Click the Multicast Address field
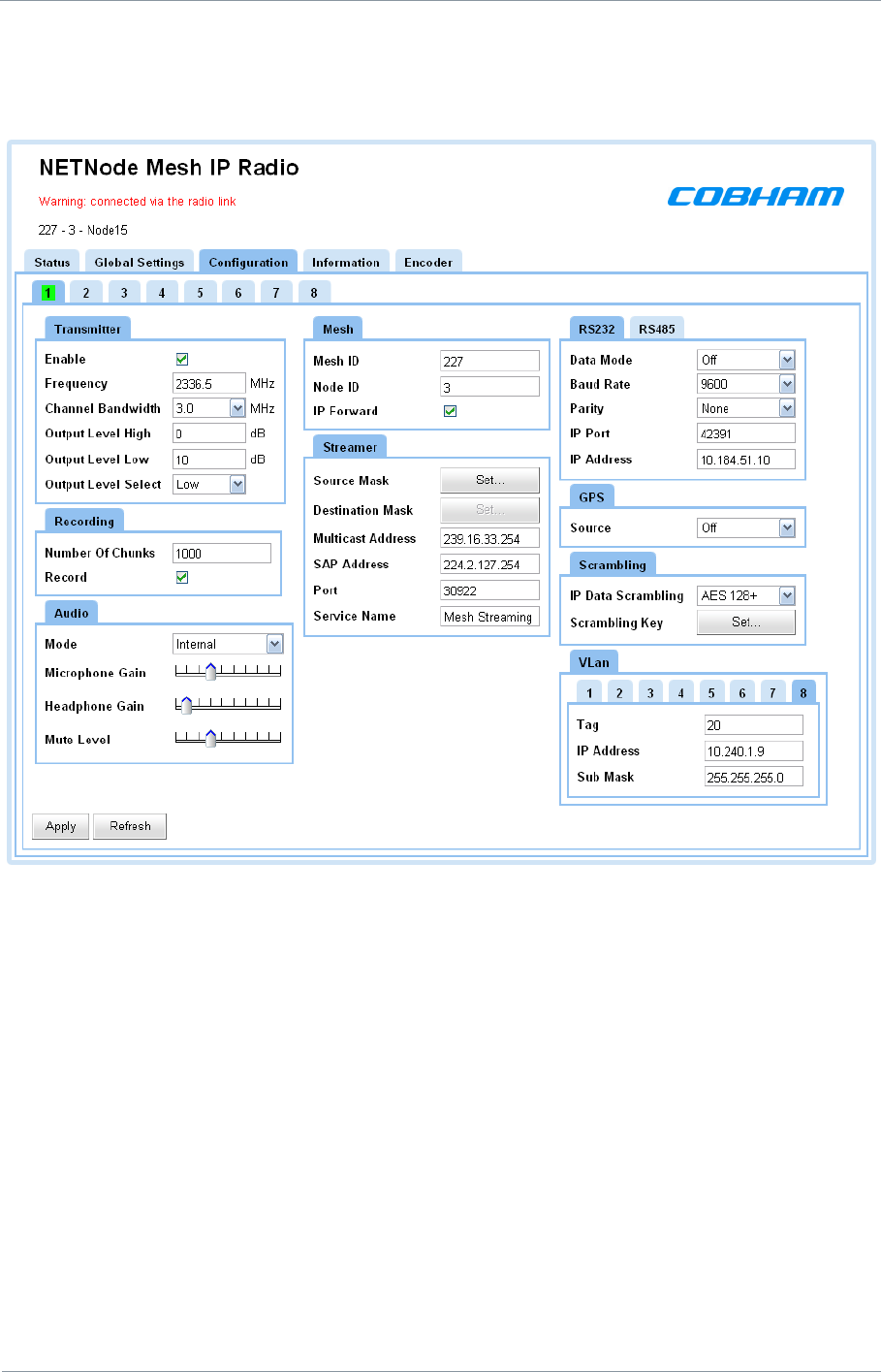Screen dimensions: 881x1372 [x=490, y=539]
